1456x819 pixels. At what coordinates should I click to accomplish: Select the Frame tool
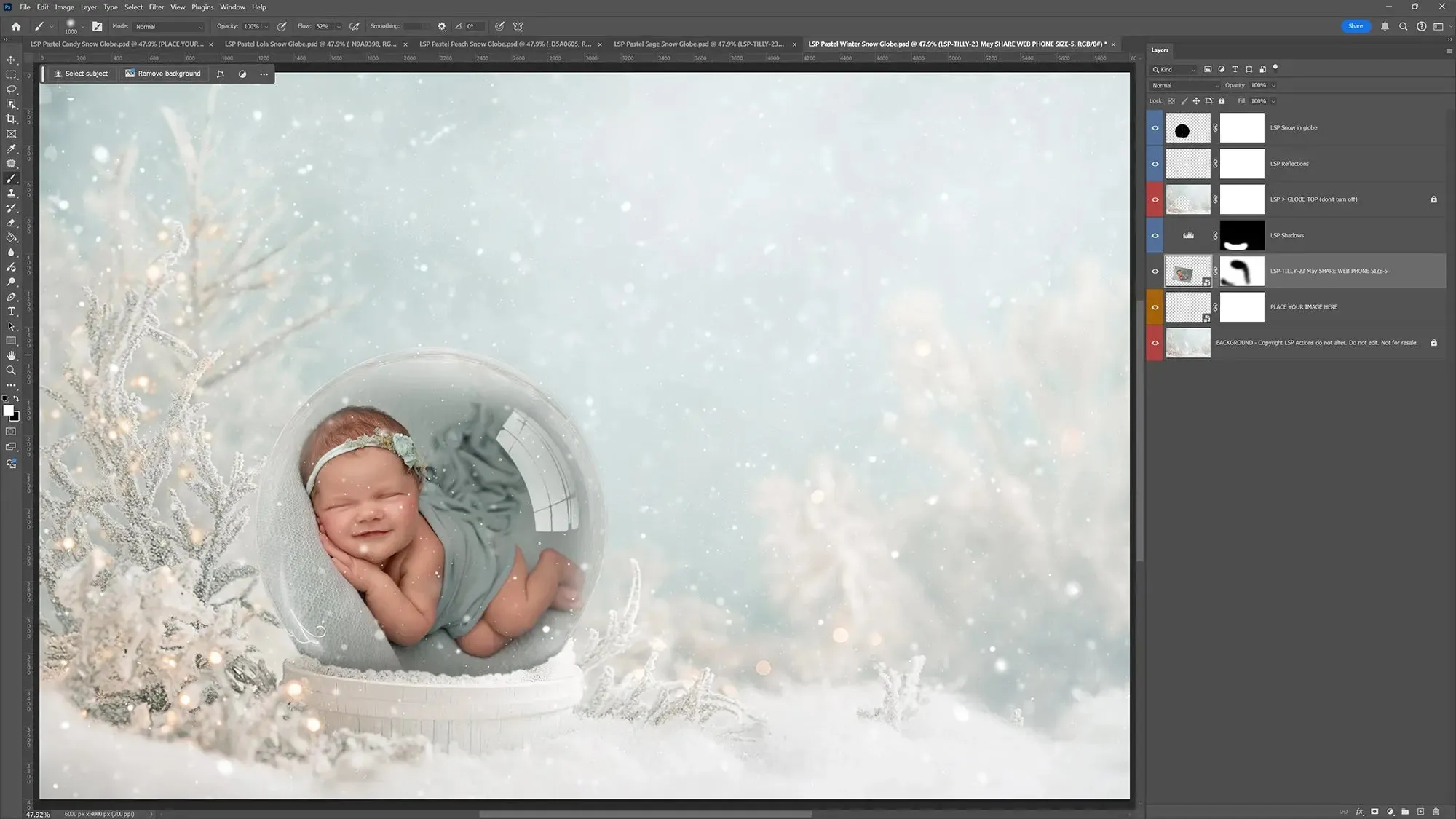point(11,134)
